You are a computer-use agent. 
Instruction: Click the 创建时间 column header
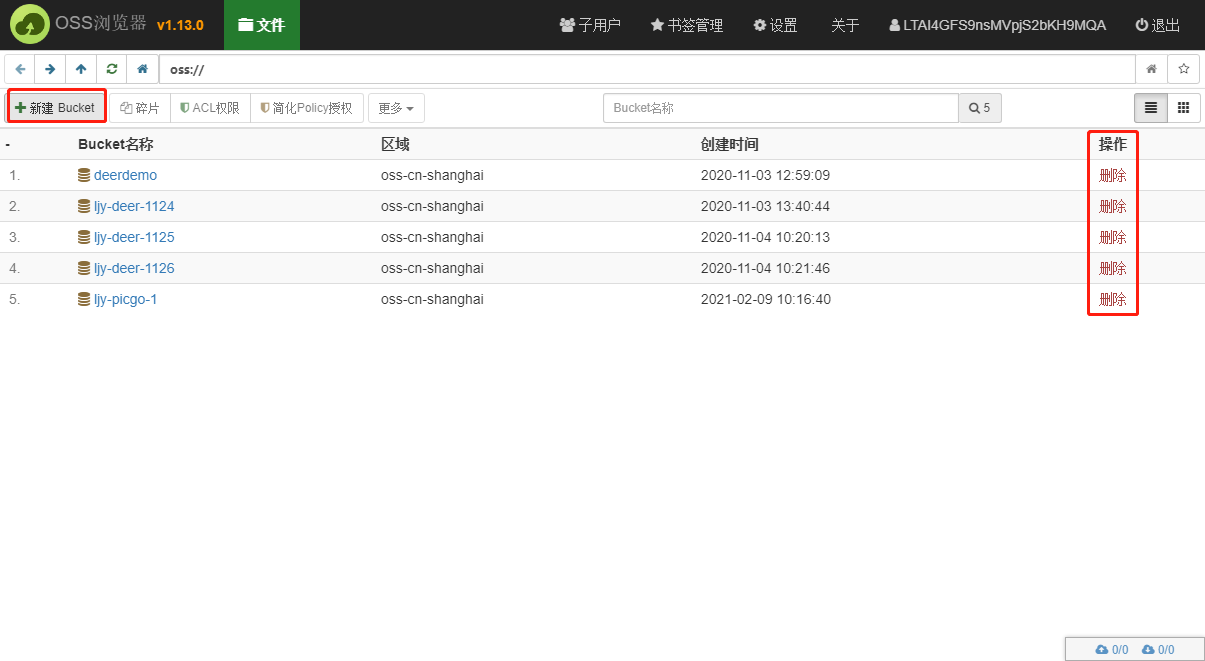pyautogui.click(x=729, y=144)
